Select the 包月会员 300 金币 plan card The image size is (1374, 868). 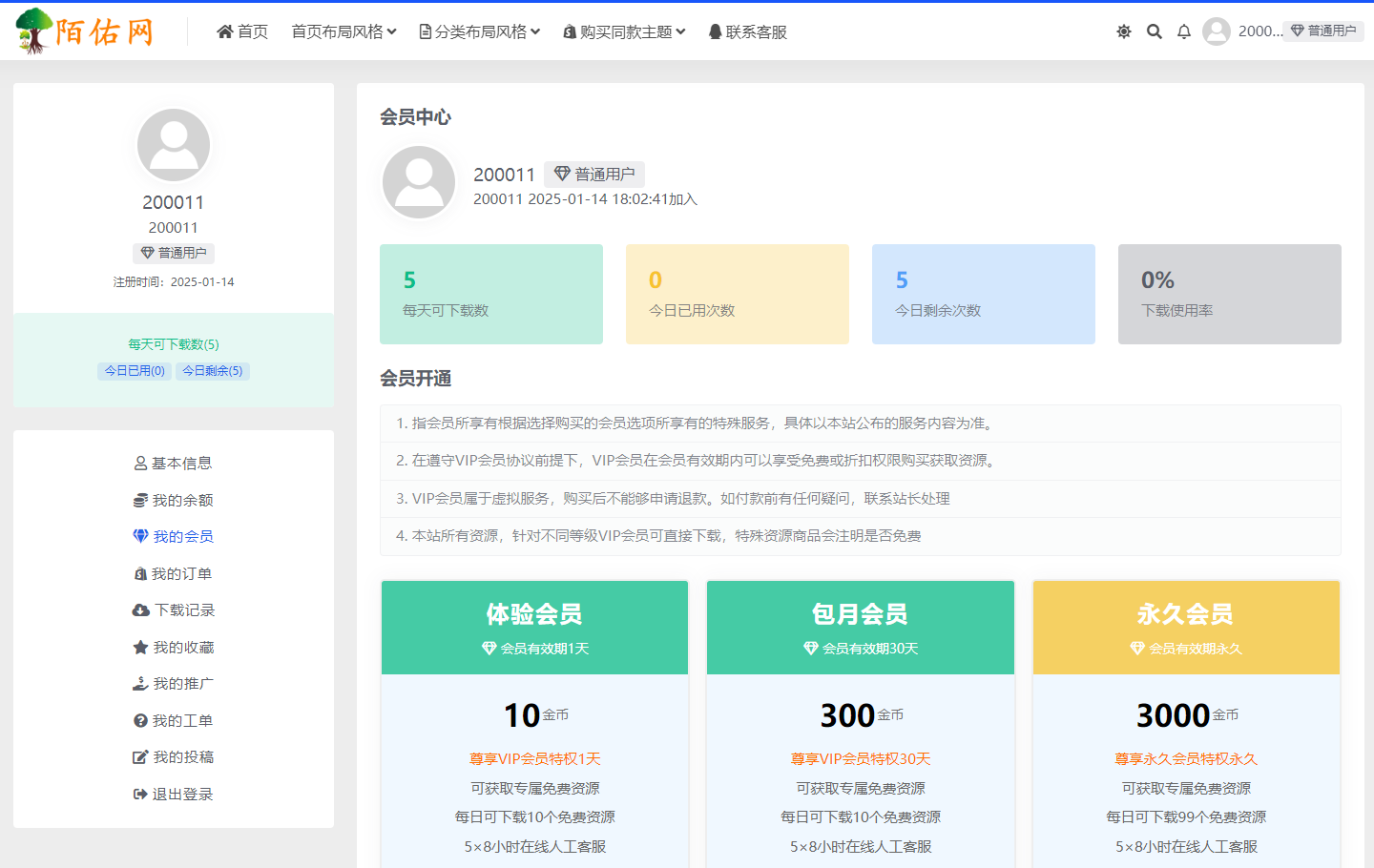click(861, 715)
